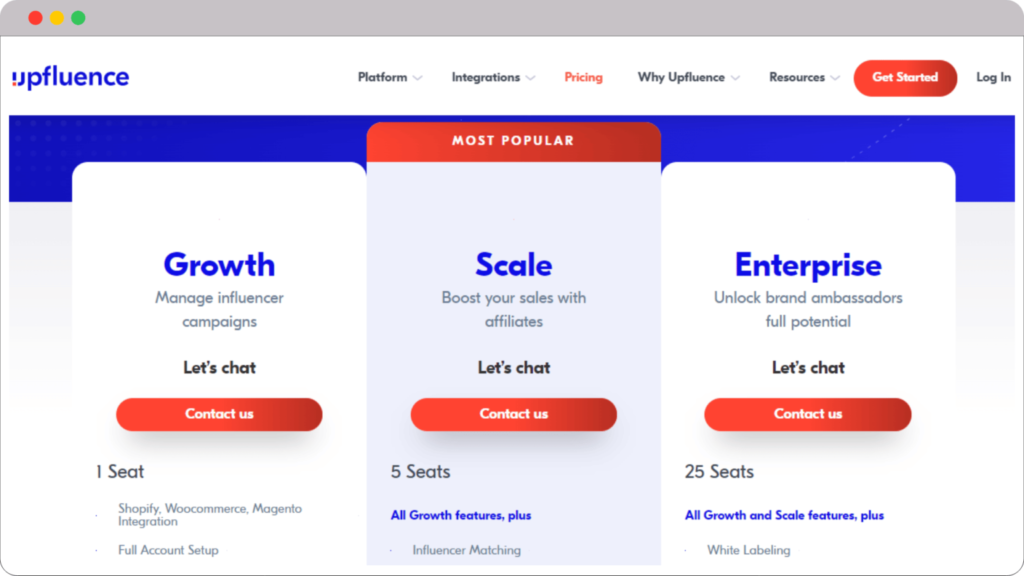Contact us about the Enterprise plan
The image size is (1024, 576).
click(x=807, y=414)
